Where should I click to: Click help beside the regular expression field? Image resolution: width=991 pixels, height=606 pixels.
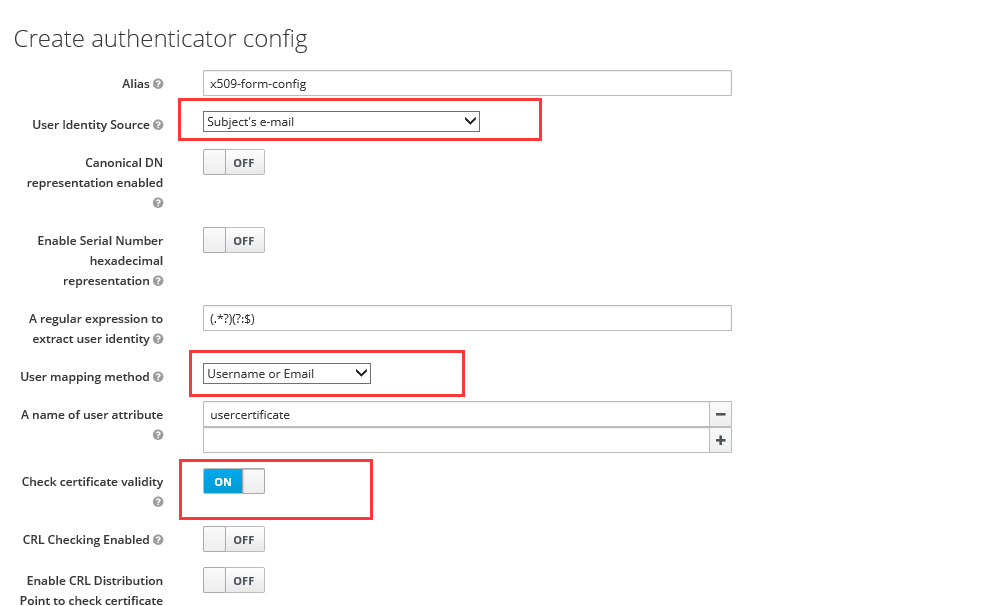pos(158,339)
